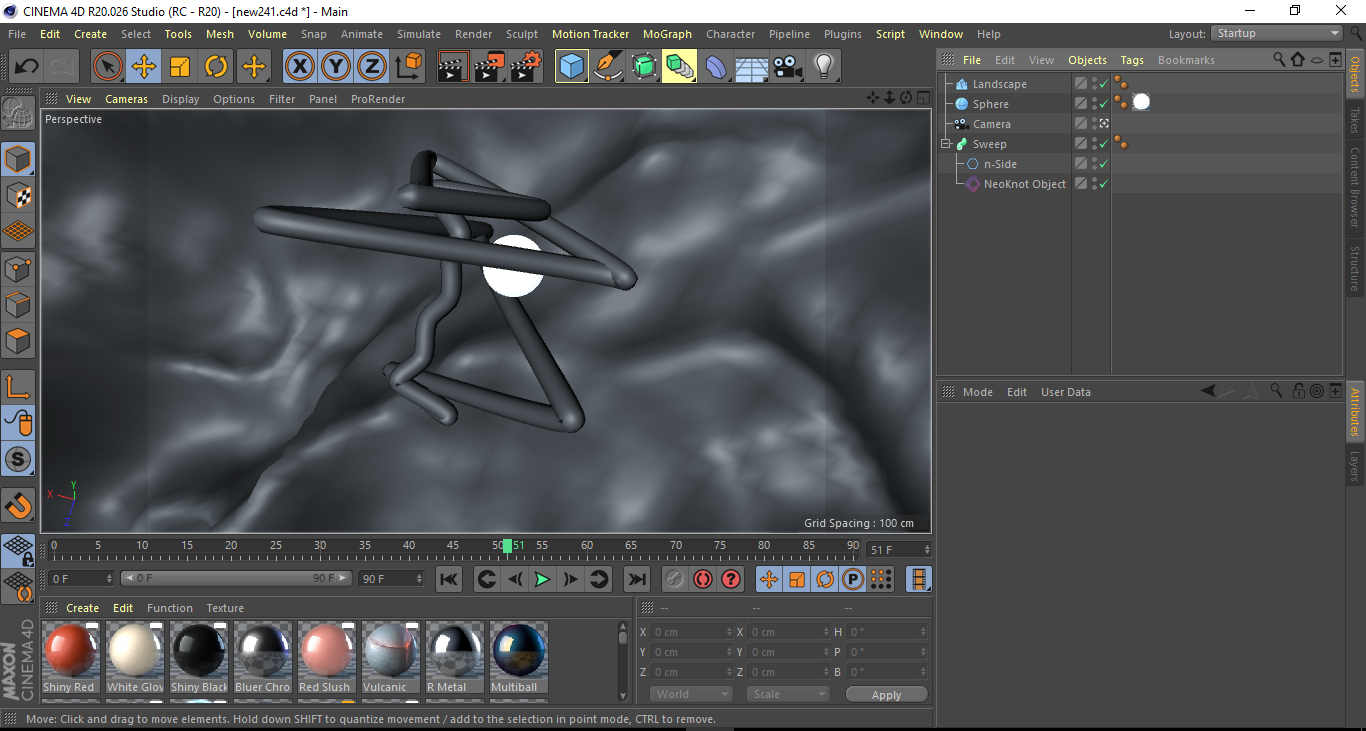Open the World coordinate dropdown
1366x731 pixels.
click(x=691, y=694)
